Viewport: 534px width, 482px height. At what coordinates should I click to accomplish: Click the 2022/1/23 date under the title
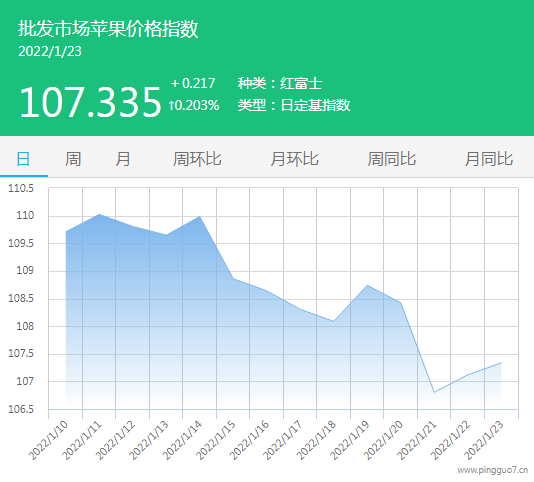(x=50, y=51)
